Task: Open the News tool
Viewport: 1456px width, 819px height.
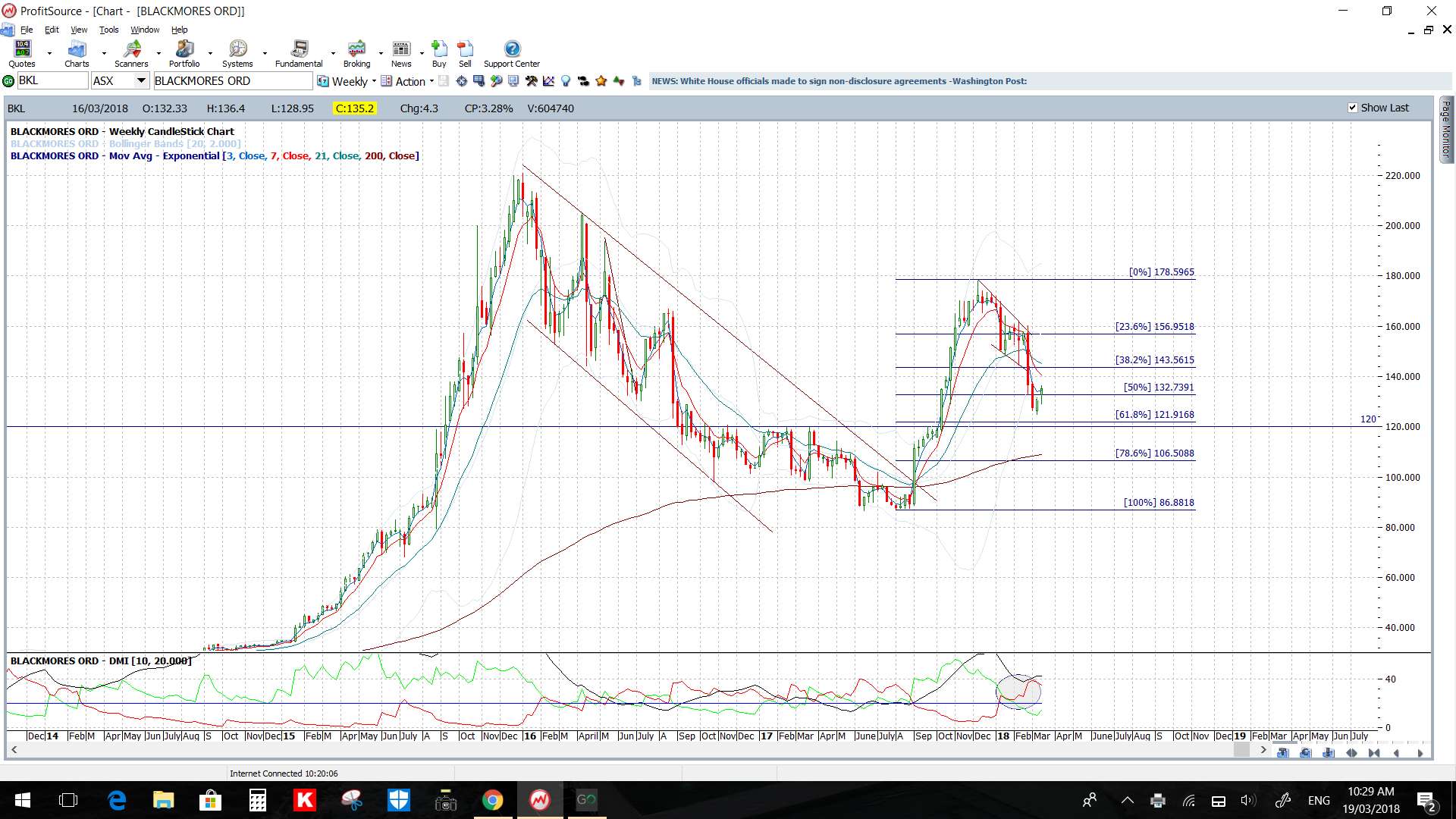Action: pos(401,53)
